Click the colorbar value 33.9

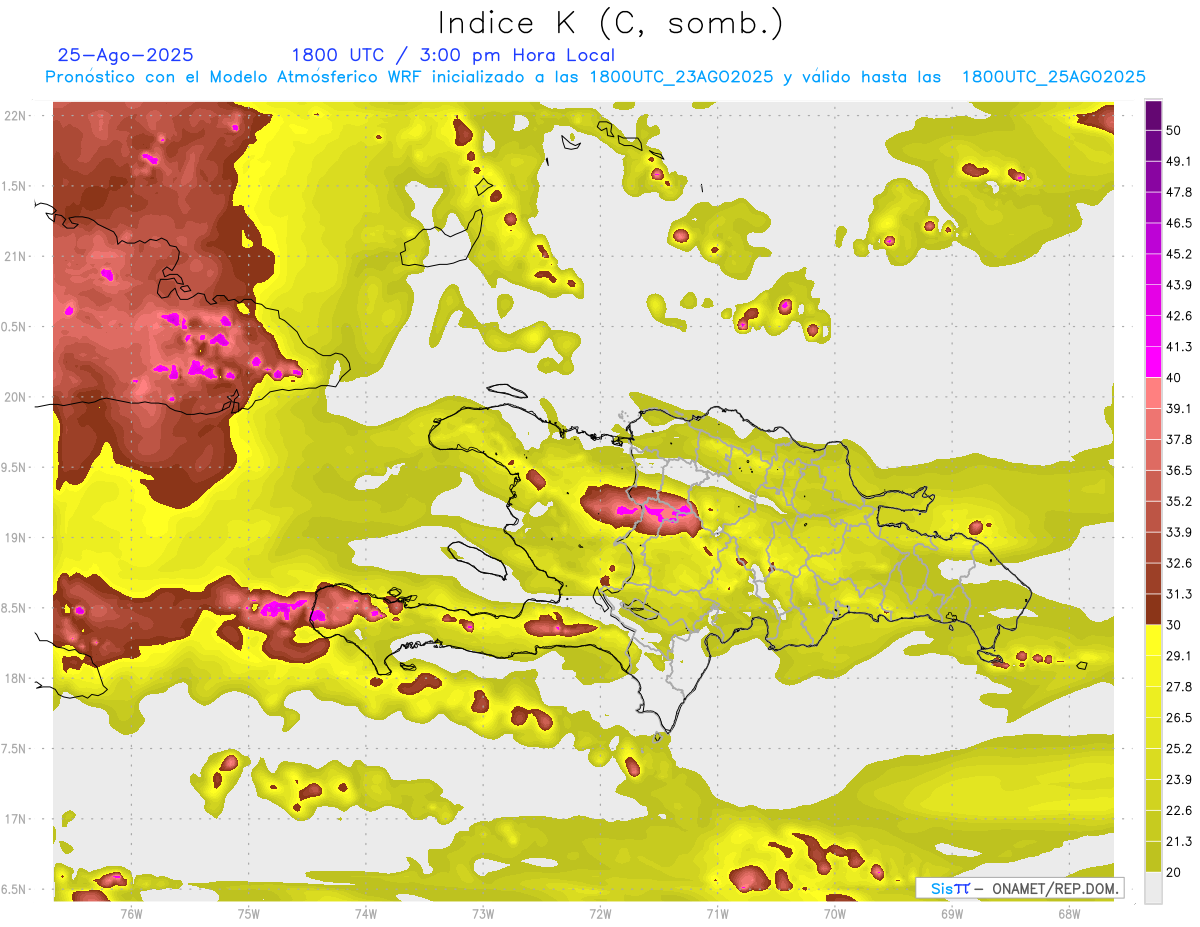(x=1178, y=532)
